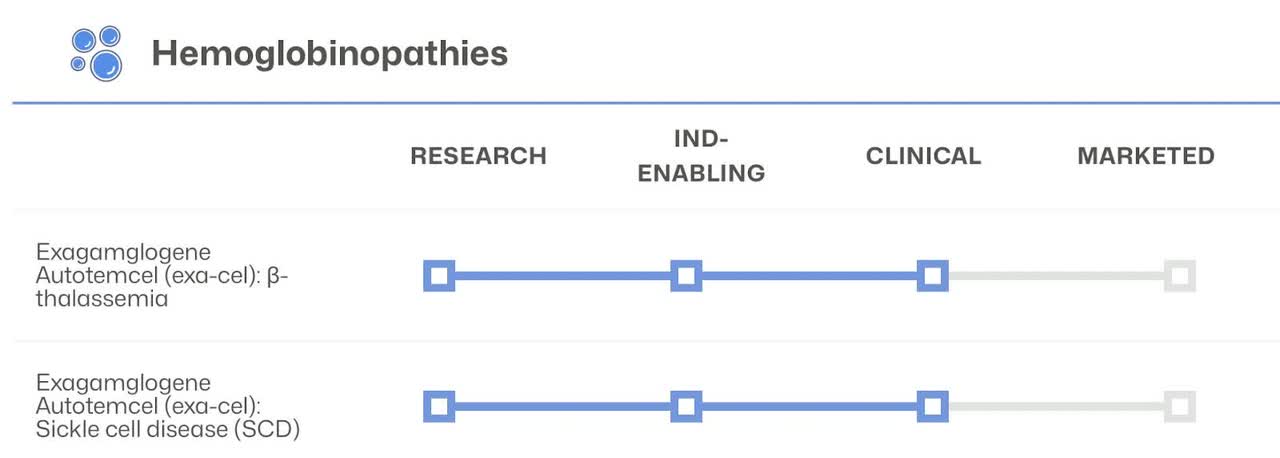This screenshot has width=1280, height=458.
Task: Click the Hemoglobinopathies blue cells icon
Action: tap(96, 53)
